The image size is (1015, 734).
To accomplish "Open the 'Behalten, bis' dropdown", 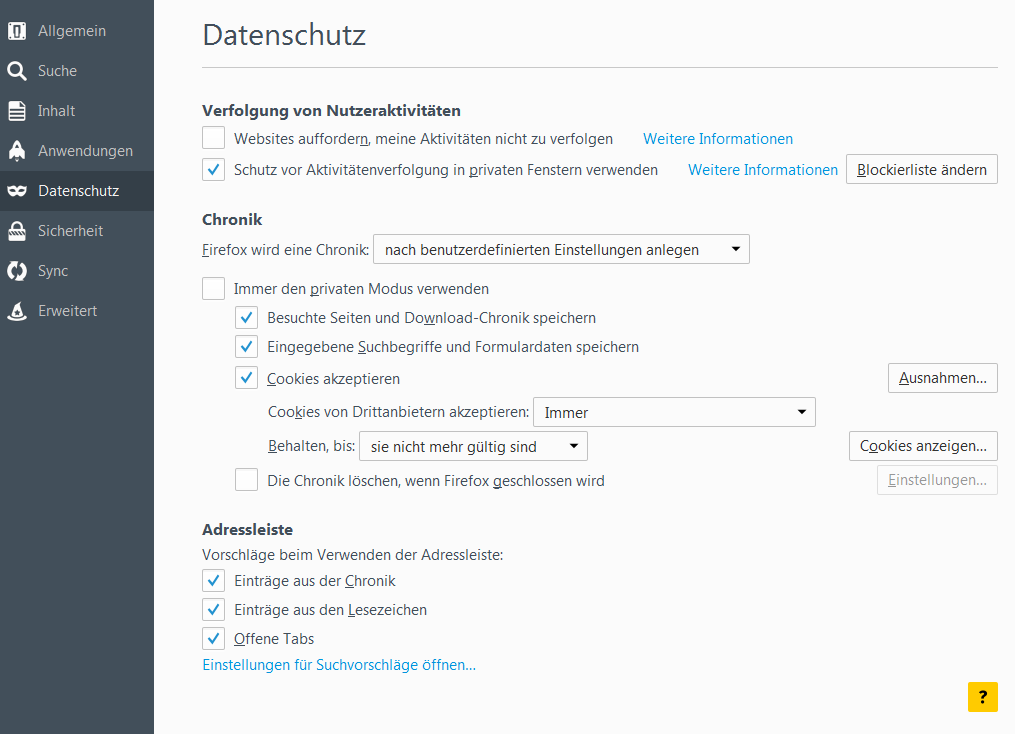I will tap(472, 447).
